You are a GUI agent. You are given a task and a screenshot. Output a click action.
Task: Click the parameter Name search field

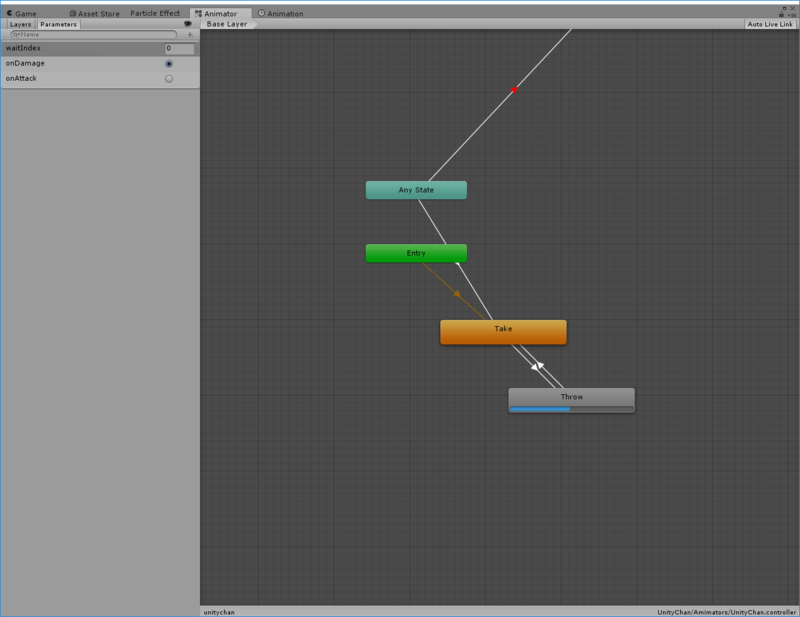94,35
